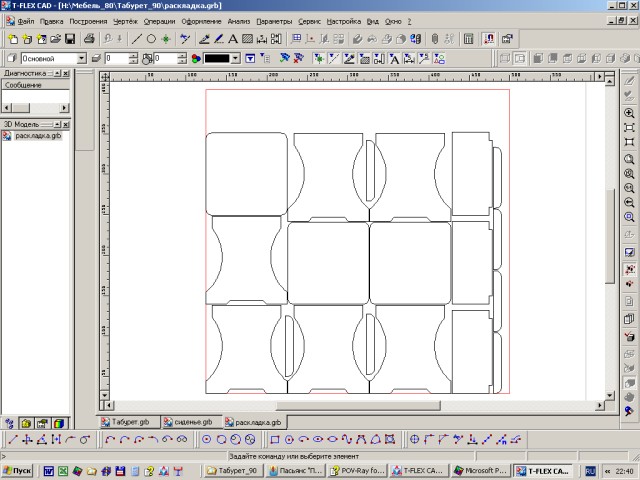Toggle the selected view mode button beside wireframe
Viewport: 640px width, 480px height.
pyautogui.click(x=520, y=58)
